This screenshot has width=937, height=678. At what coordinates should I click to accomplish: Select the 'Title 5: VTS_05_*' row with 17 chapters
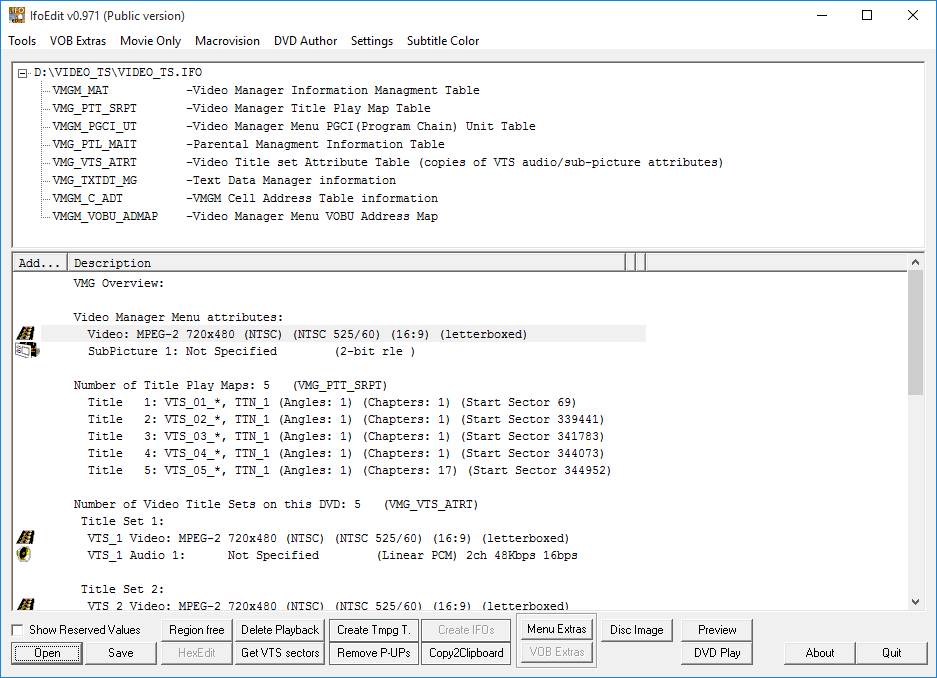click(x=350, y=470)
